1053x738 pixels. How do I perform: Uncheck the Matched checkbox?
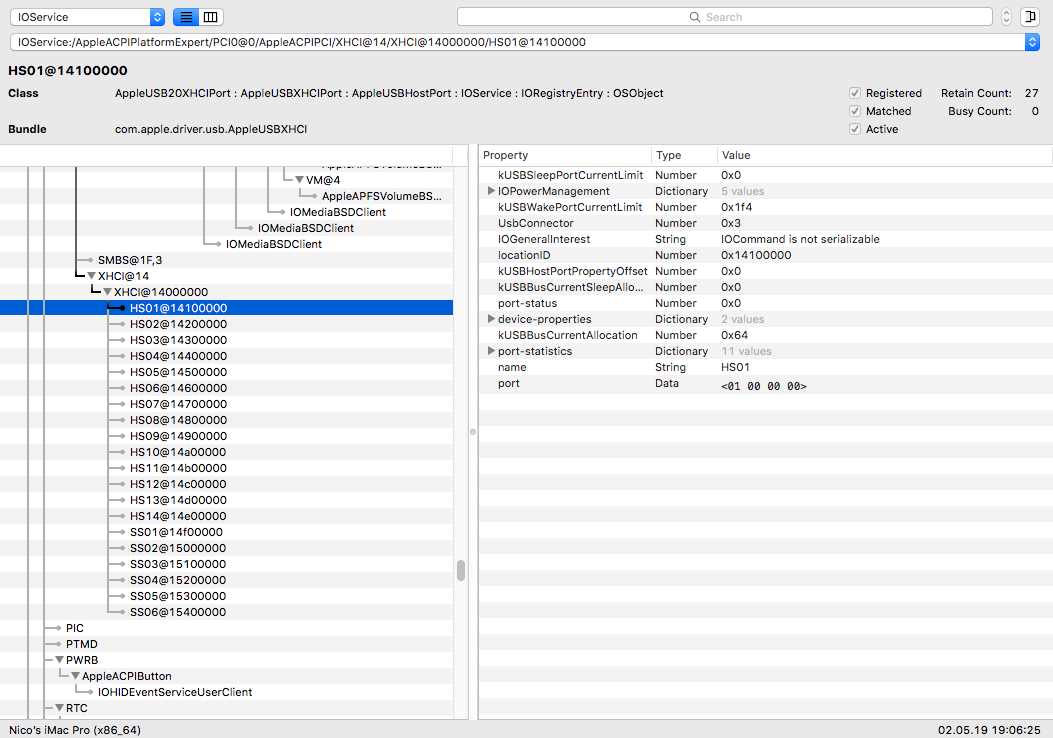(854, 111)
